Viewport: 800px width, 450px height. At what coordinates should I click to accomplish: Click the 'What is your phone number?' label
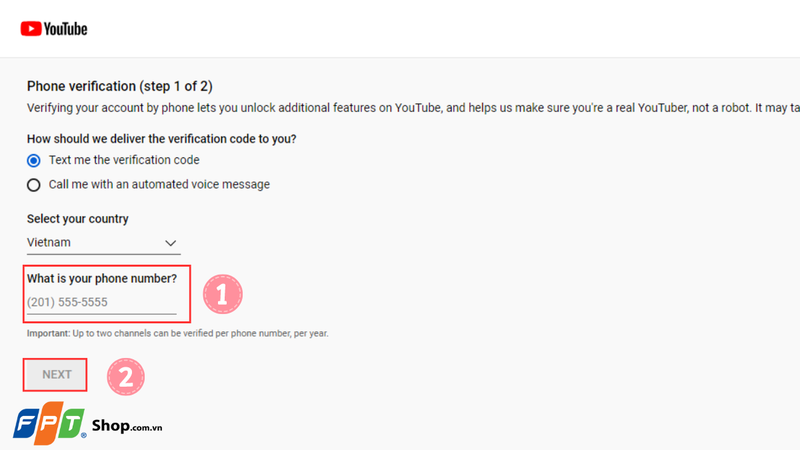tap(101, 278)
